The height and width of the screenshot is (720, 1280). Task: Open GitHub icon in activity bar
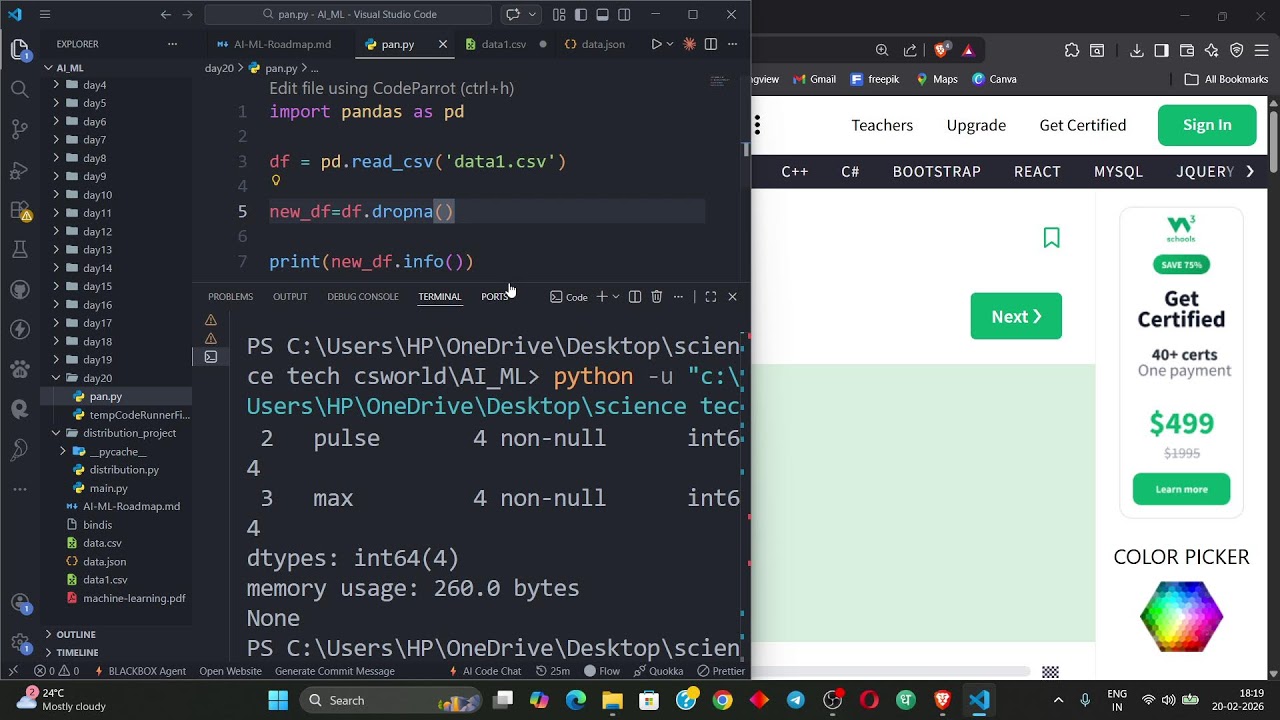(19, 289)
